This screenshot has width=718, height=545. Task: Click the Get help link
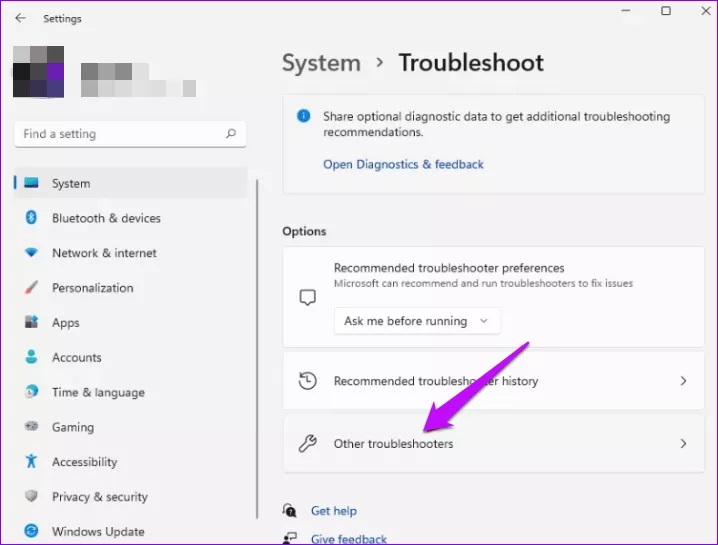(x=333, y=511)
